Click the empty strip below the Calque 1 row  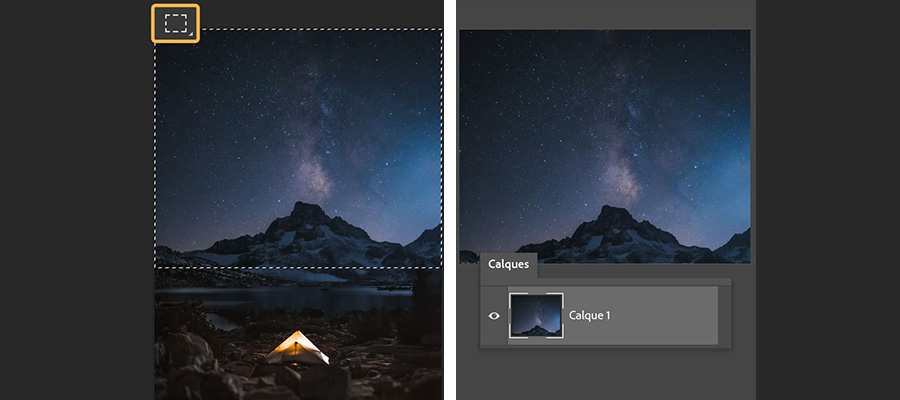[x=606, y=347]
